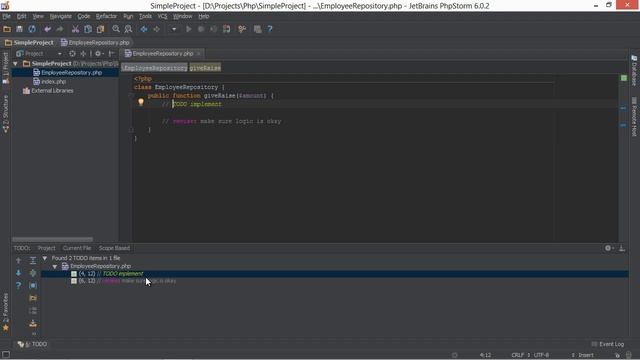Click the Paste toolbar icon
This screenshot has width=640, height=360.
pos(100,29)
